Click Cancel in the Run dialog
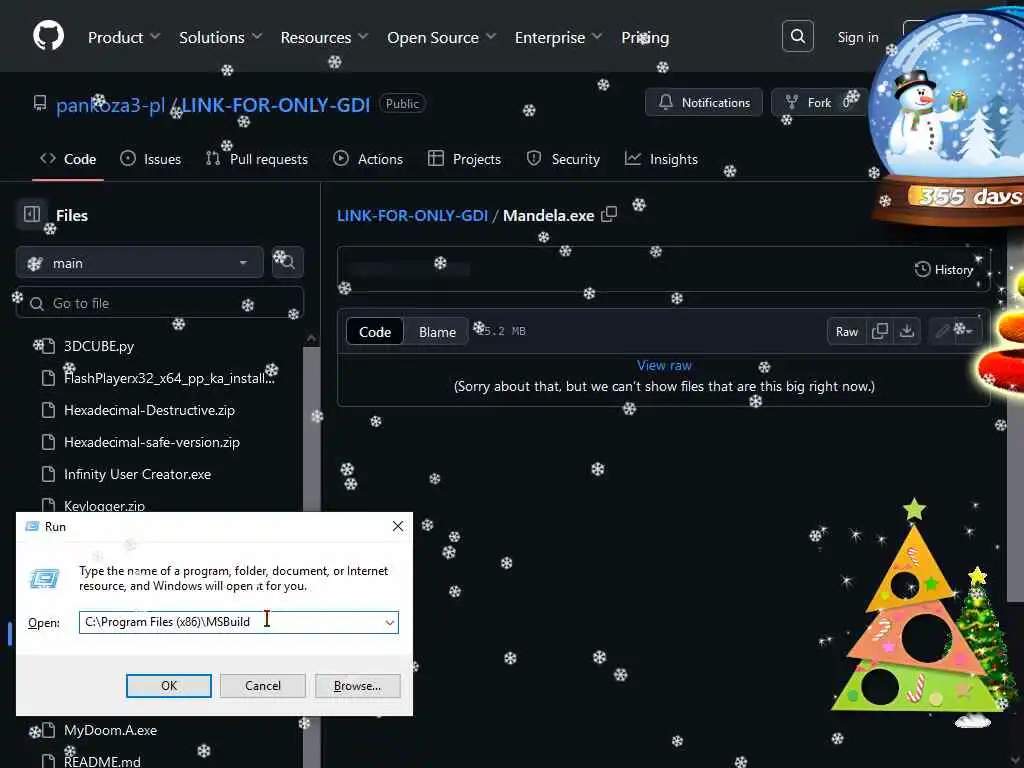The image size is (1024, 768). 263,686
